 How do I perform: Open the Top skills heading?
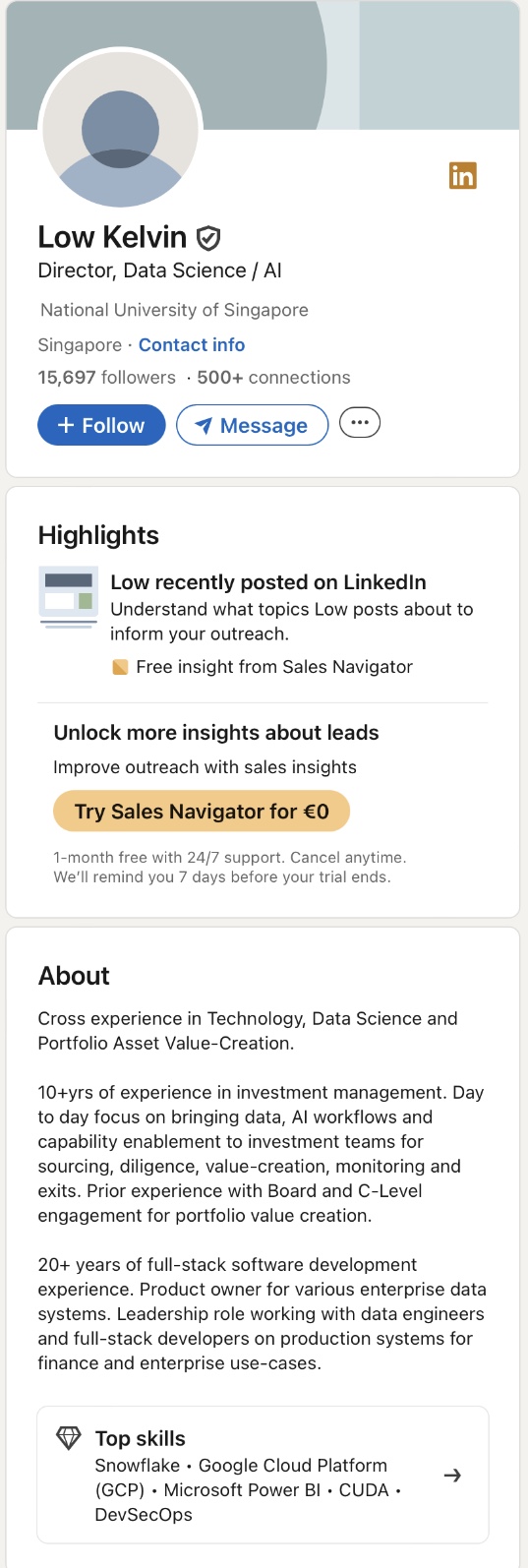140,1438
